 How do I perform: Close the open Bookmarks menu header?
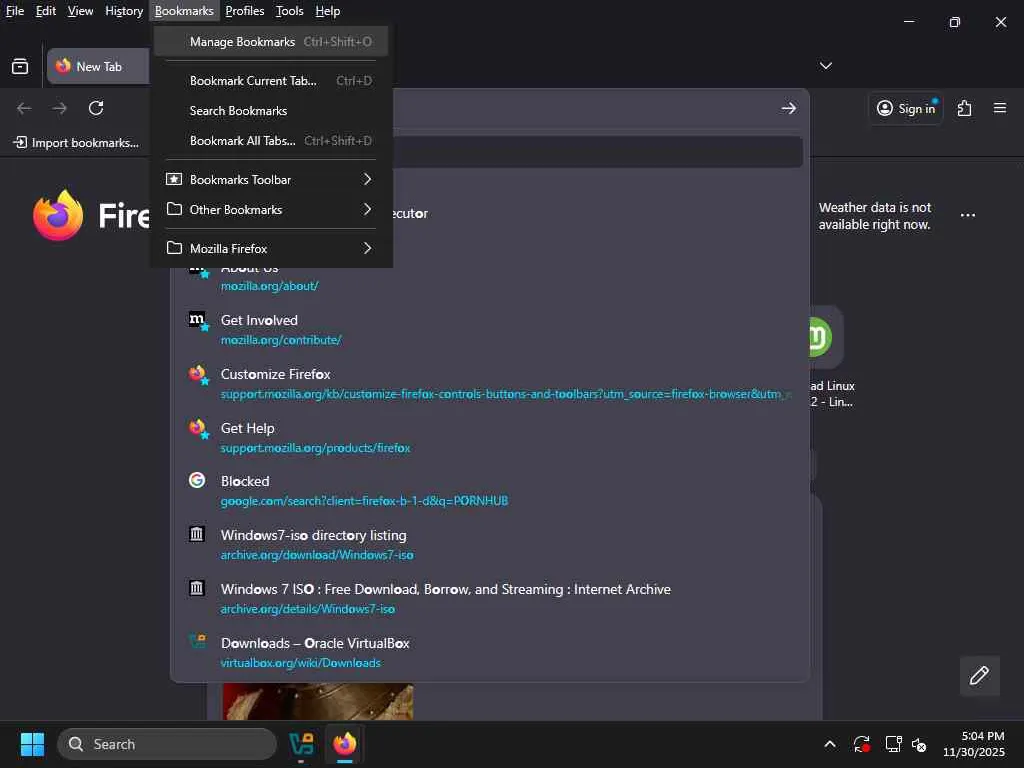(x=184, y=11)
